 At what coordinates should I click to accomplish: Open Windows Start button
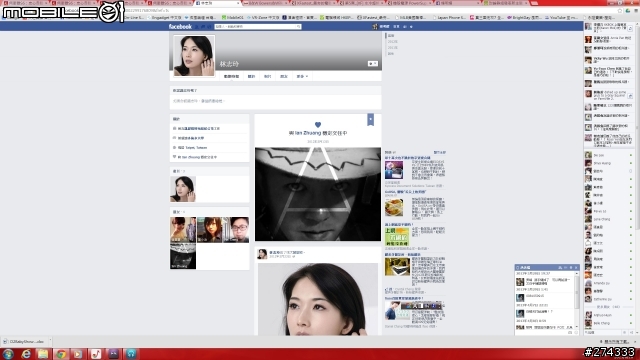coord(8,353)
